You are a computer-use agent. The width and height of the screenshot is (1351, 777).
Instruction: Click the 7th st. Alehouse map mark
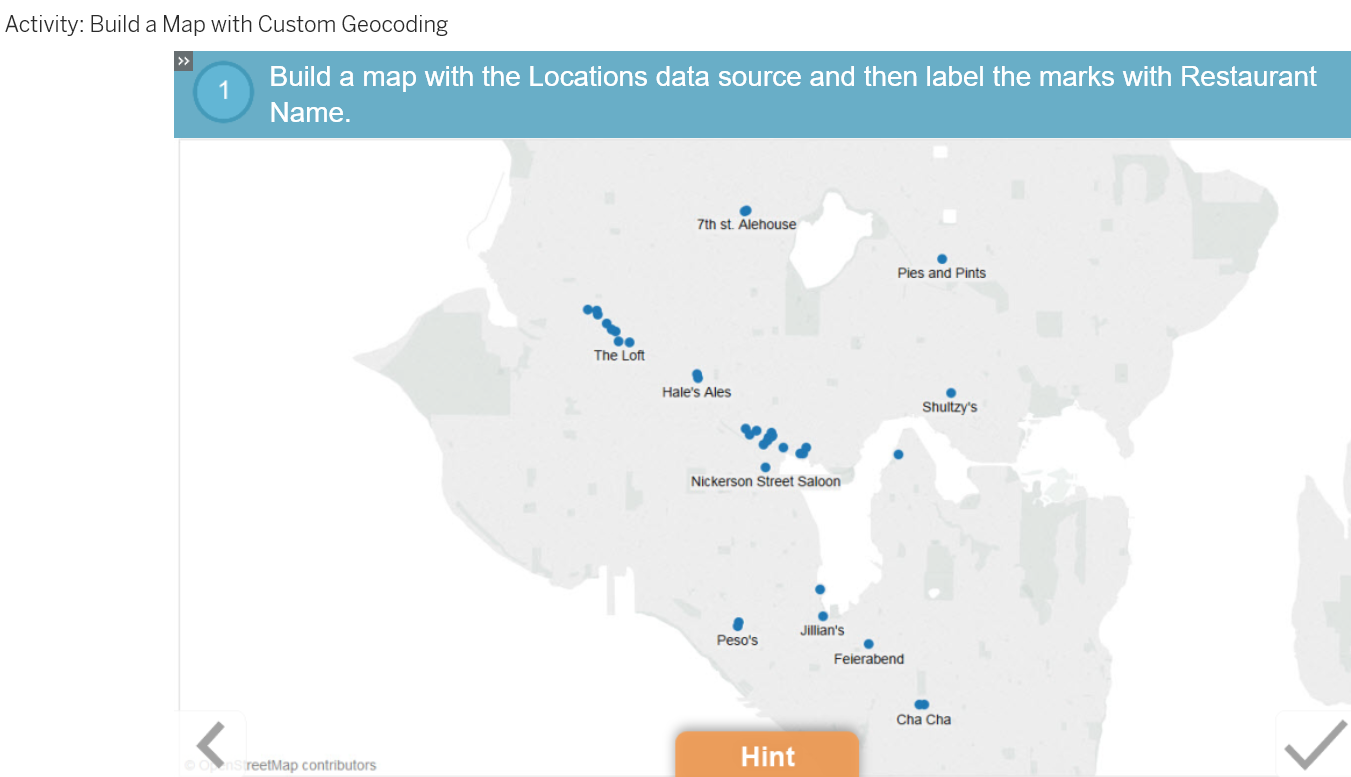(745, 210)
